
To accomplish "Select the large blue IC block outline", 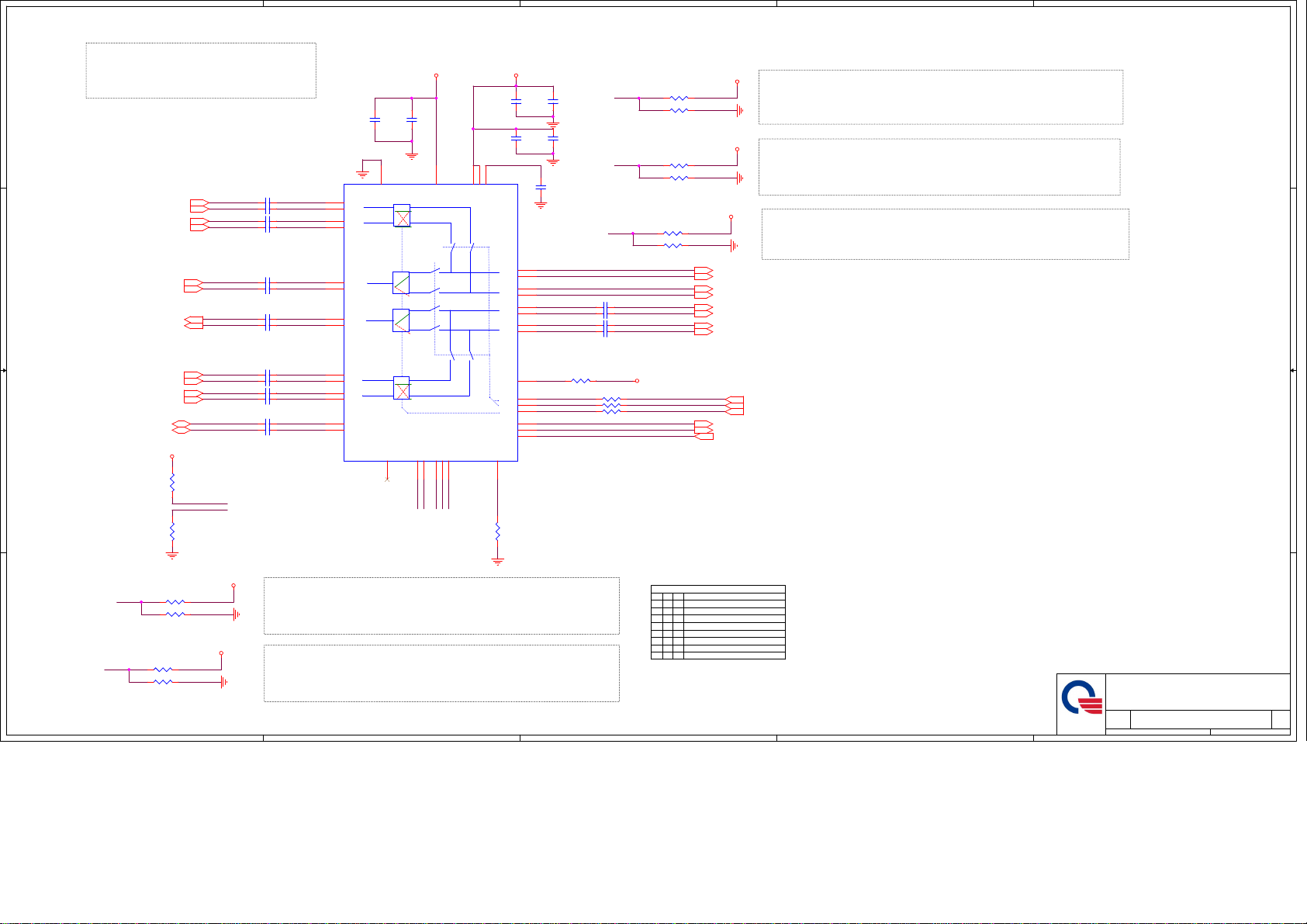I will click(x=430, y=323).
